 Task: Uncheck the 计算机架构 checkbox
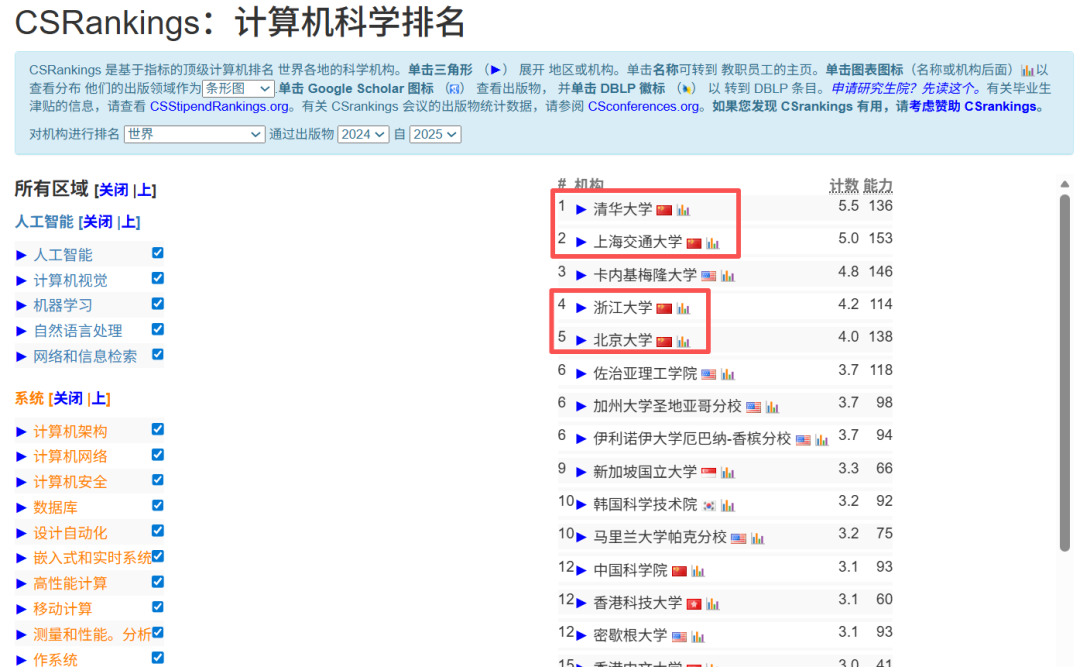(158, 429)
